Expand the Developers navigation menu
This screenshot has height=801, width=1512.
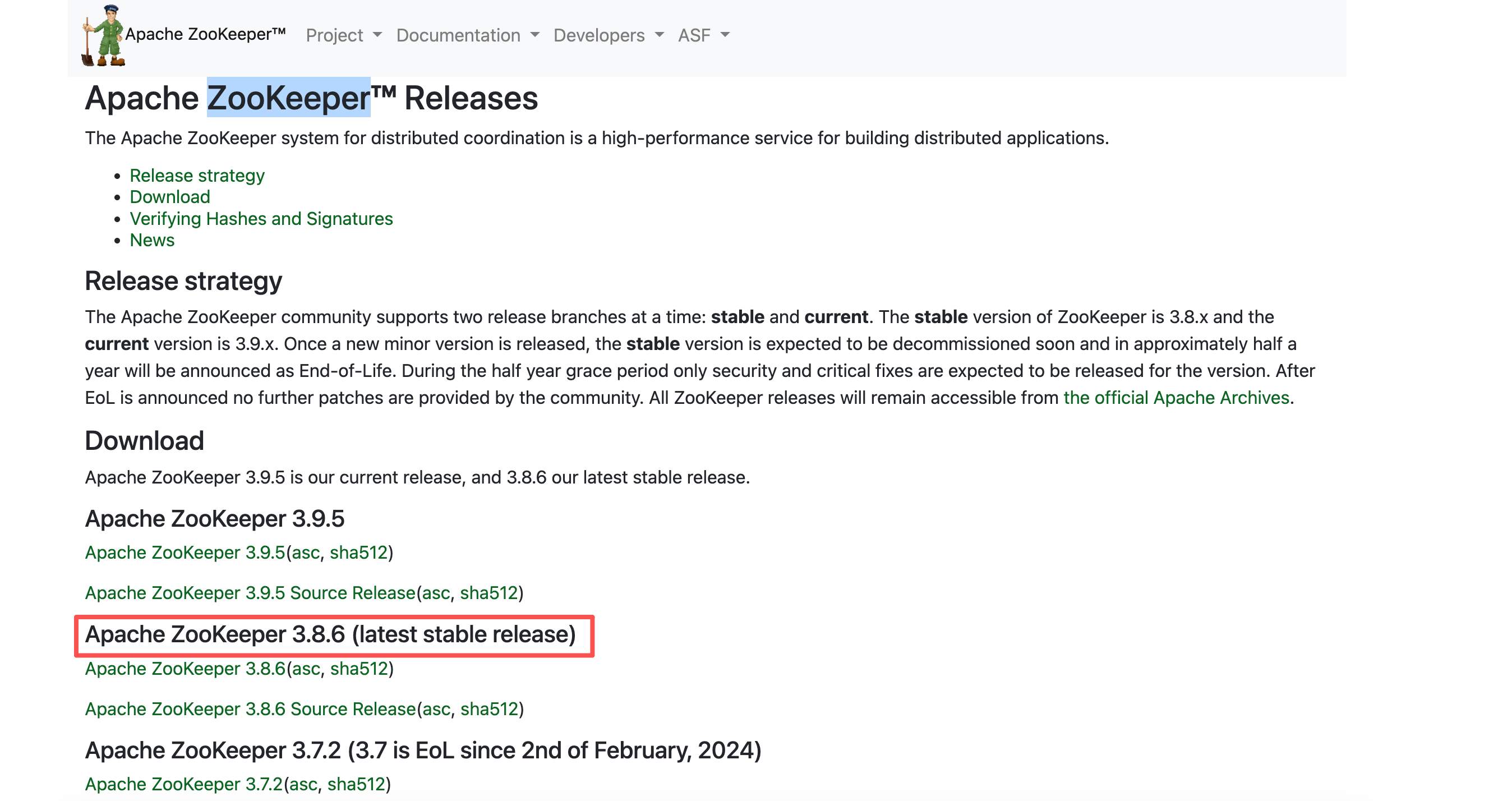pos(609,35)
